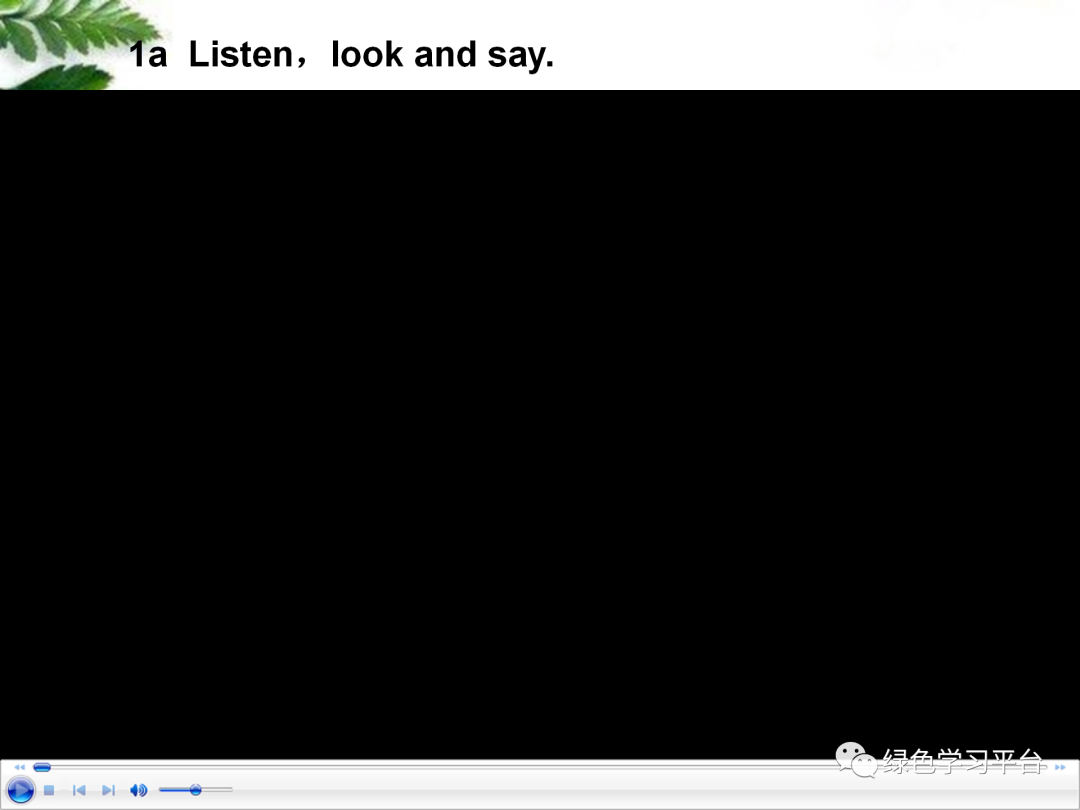Mute audio with the speaker icon
Image resolution: width=1080 pixels, height=810 pixels.
[x=138, y=790]
